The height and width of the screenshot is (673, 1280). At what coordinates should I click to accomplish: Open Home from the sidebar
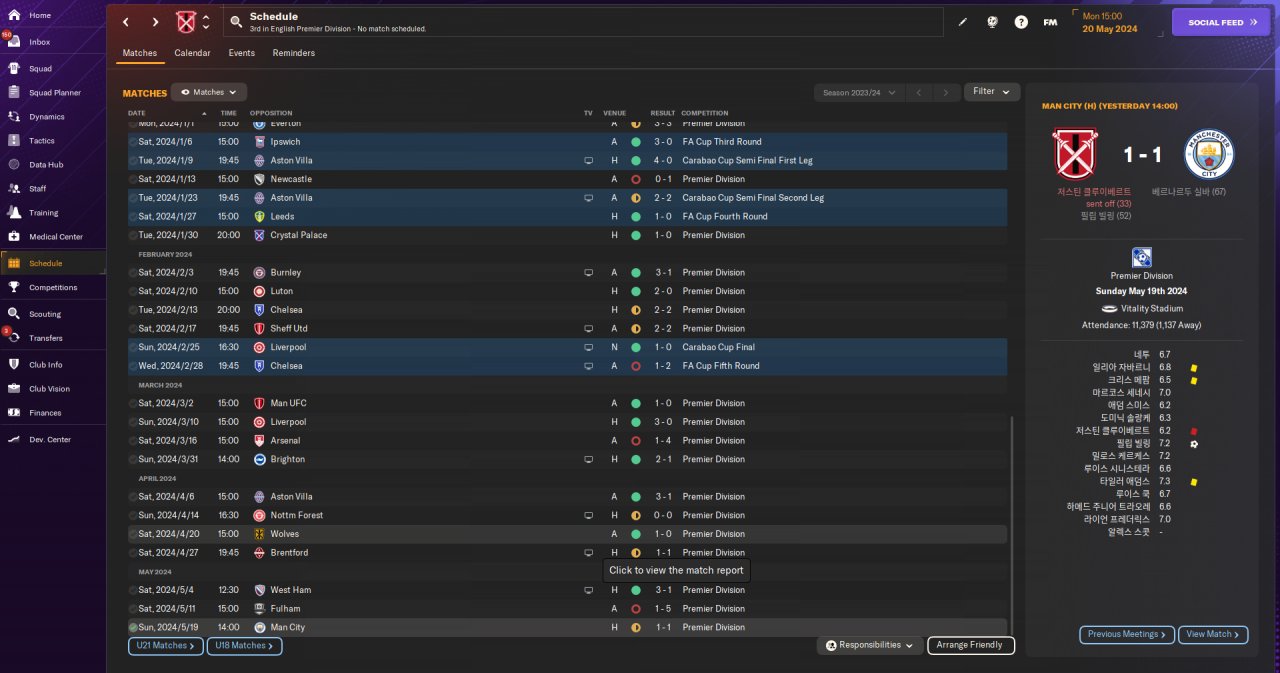[x=40, y=16]
